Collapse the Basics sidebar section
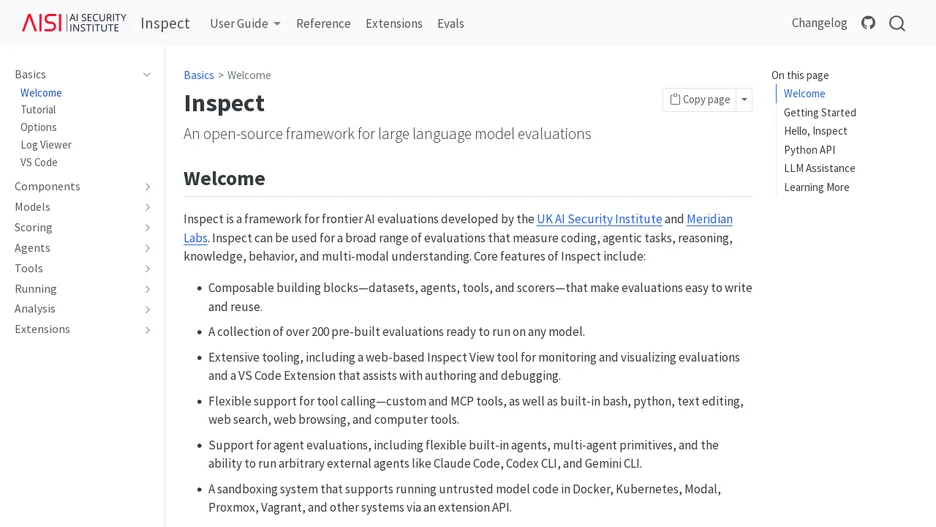Viewport: 936px width, 527px height. tap(147, 75)
